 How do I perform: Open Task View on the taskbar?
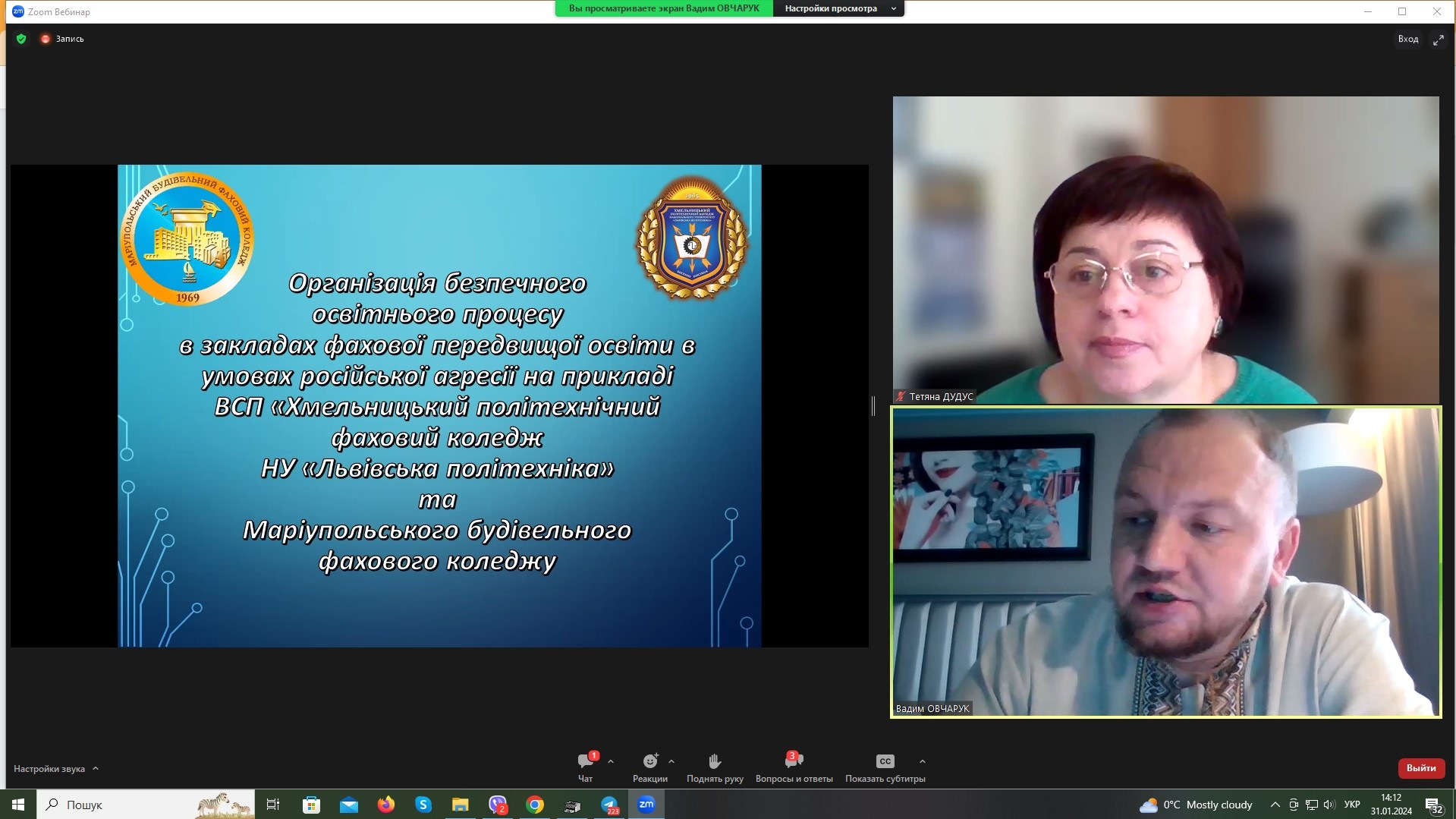(x=273, y=805)
